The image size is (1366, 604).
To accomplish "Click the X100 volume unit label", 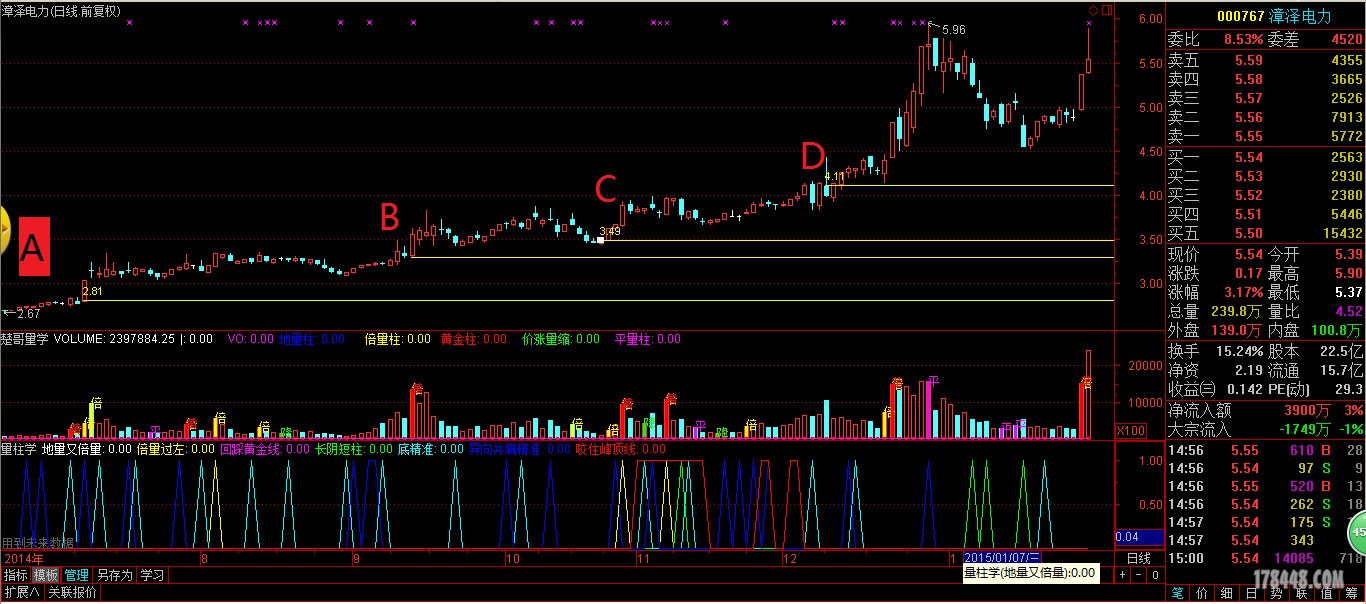I will [1131, 431].
